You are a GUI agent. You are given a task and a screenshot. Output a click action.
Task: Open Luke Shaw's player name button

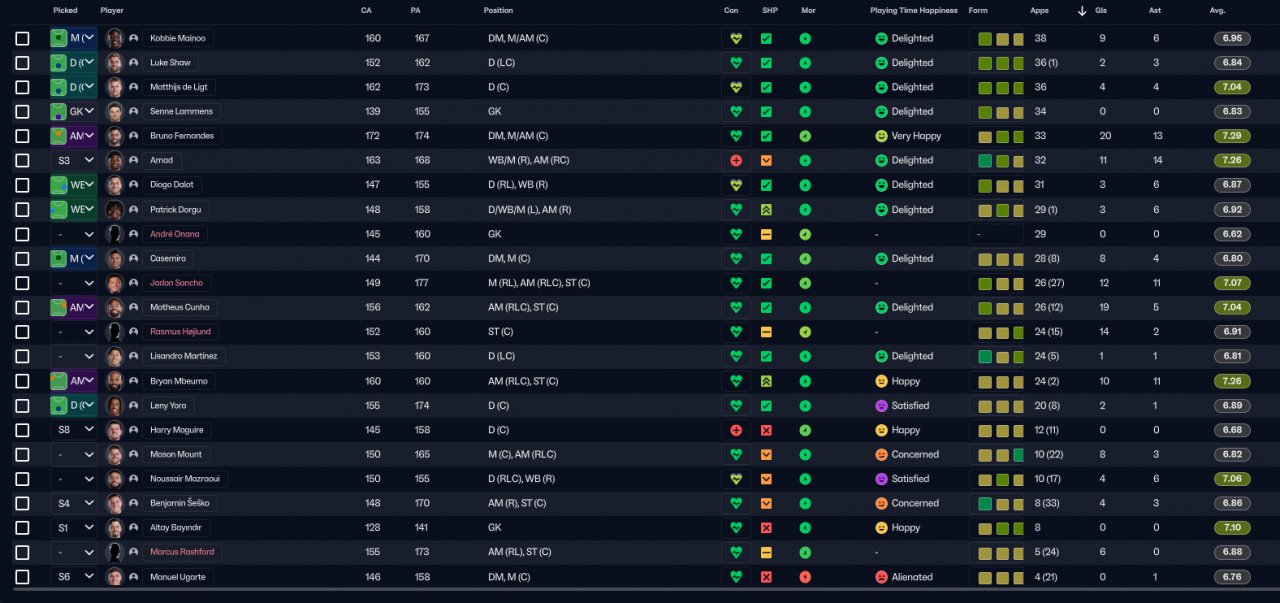coord(170,63)
